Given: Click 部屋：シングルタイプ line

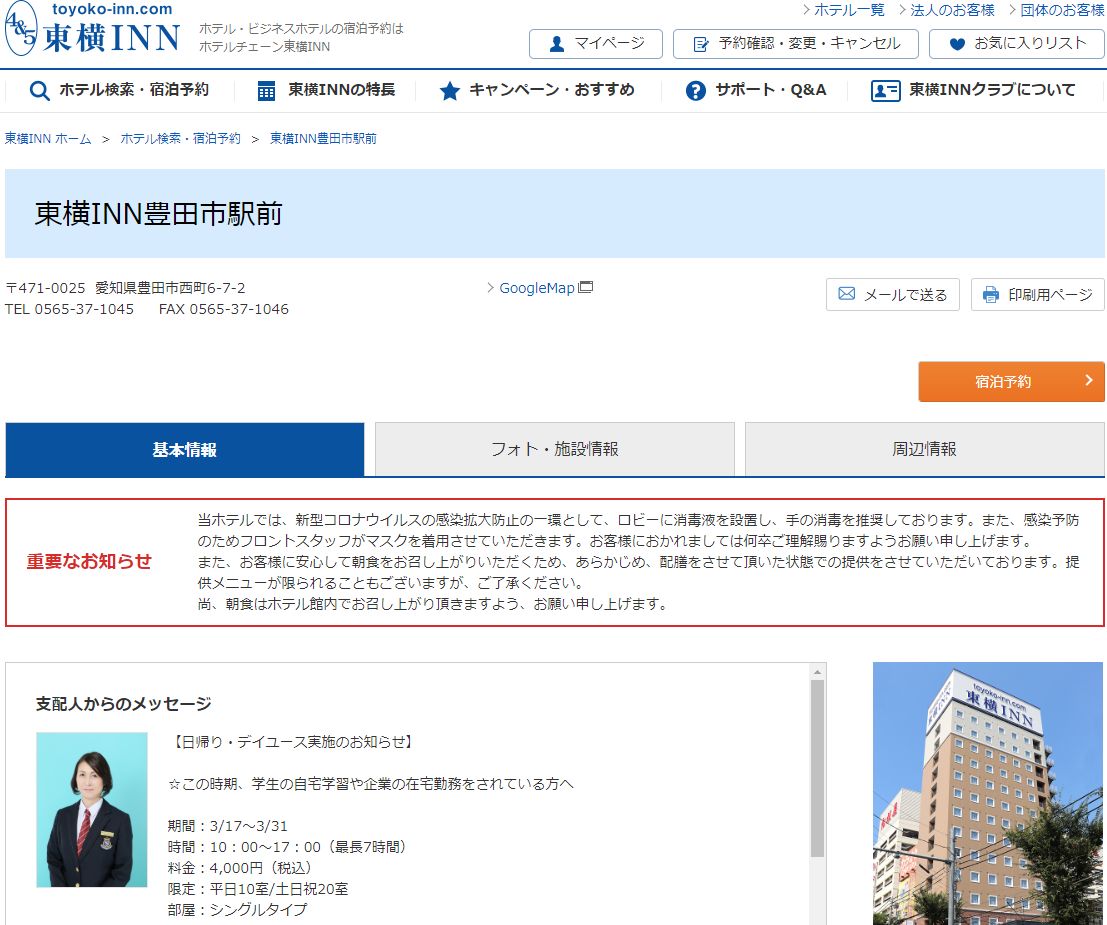Looking at the screenshot, I should pos(237,910).
